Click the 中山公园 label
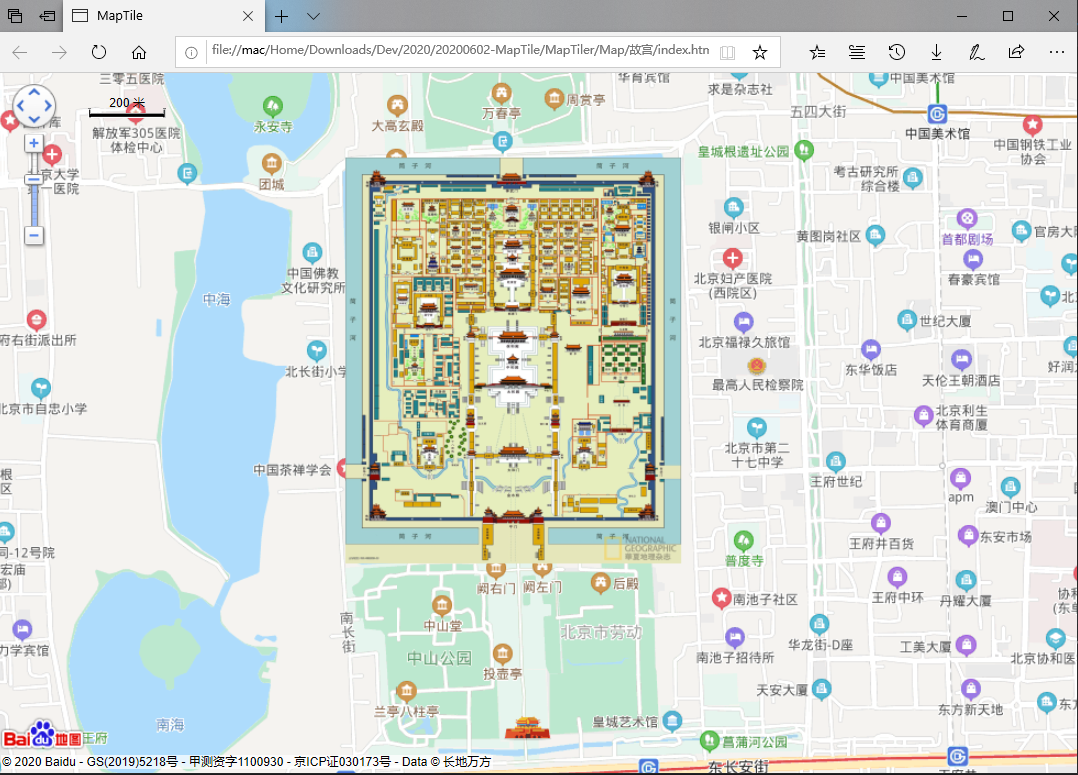Viewport: 1078px width, 775px height. [x=439, y=658]
